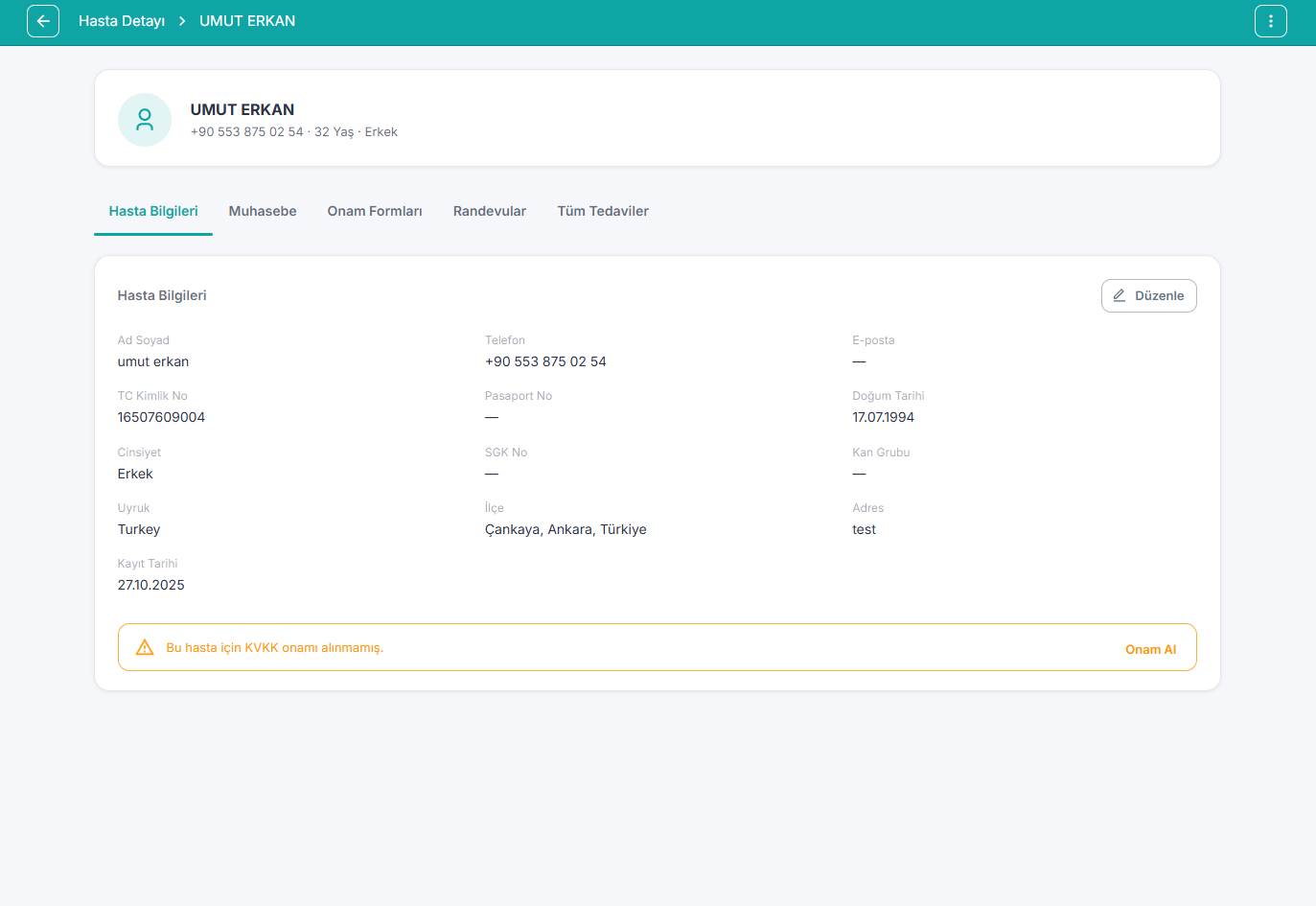The width and height of the screenshot is (1316, 906).
Task: Switch to the Muhasebe tab
Action: pos(263,211)
